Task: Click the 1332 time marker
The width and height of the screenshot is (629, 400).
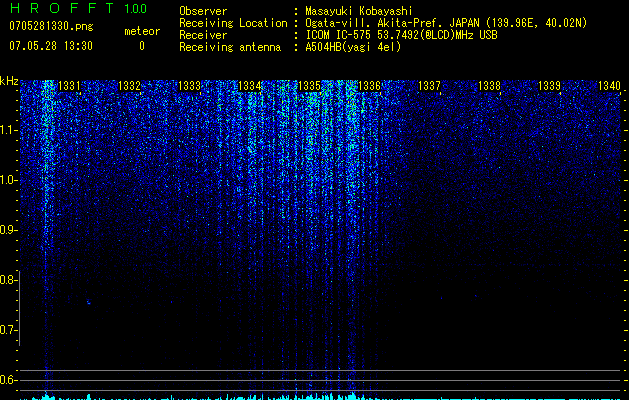Action: 129,86
